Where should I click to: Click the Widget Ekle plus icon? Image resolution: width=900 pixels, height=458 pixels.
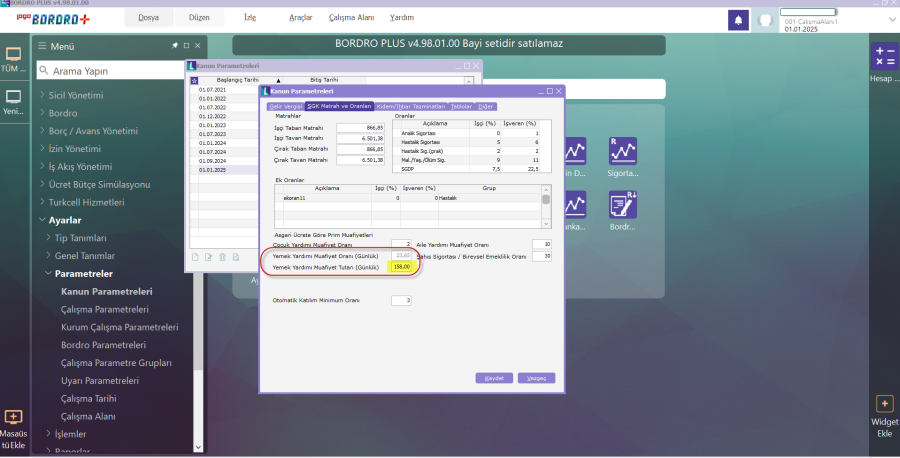pyautogui.click(x=885, y=403)
